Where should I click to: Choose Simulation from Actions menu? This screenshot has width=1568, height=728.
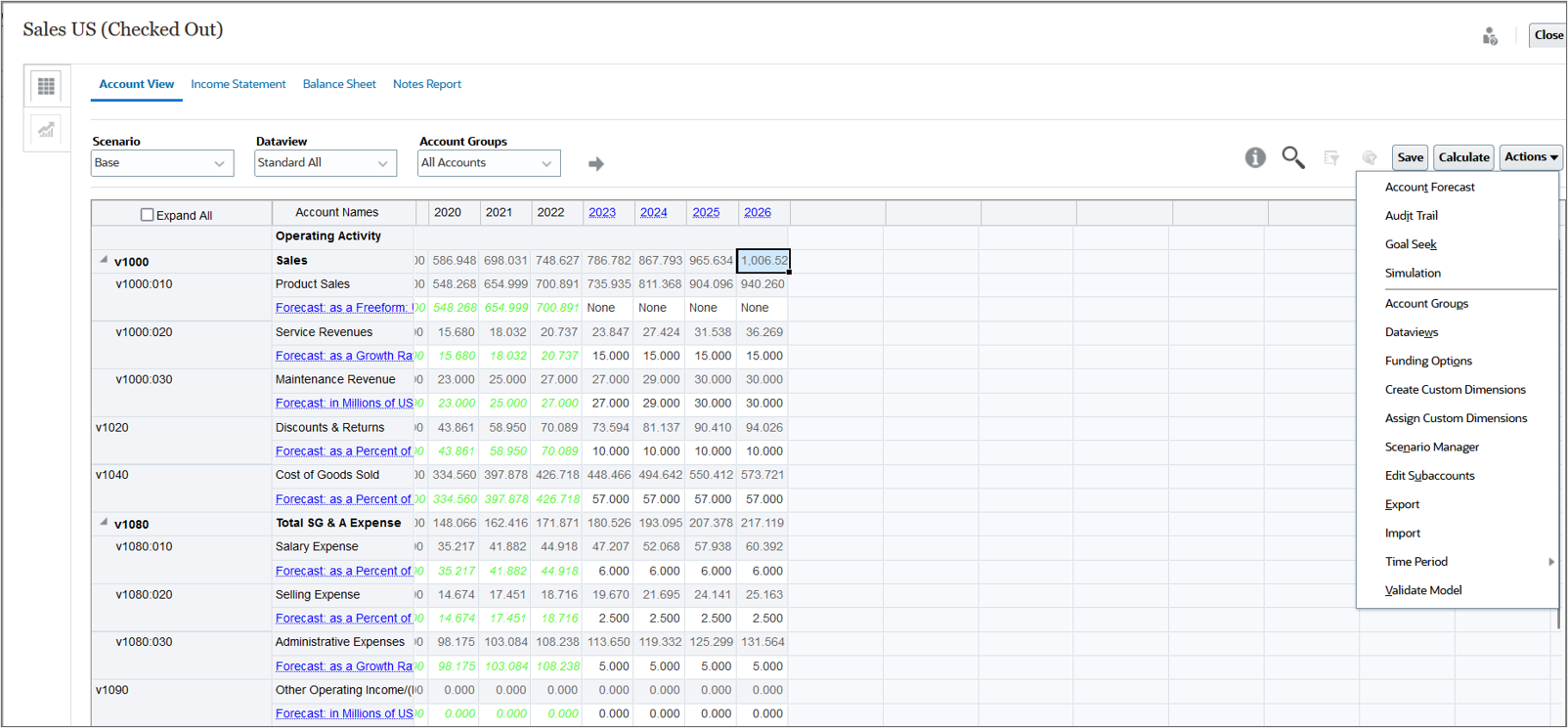click(1413, 273)
